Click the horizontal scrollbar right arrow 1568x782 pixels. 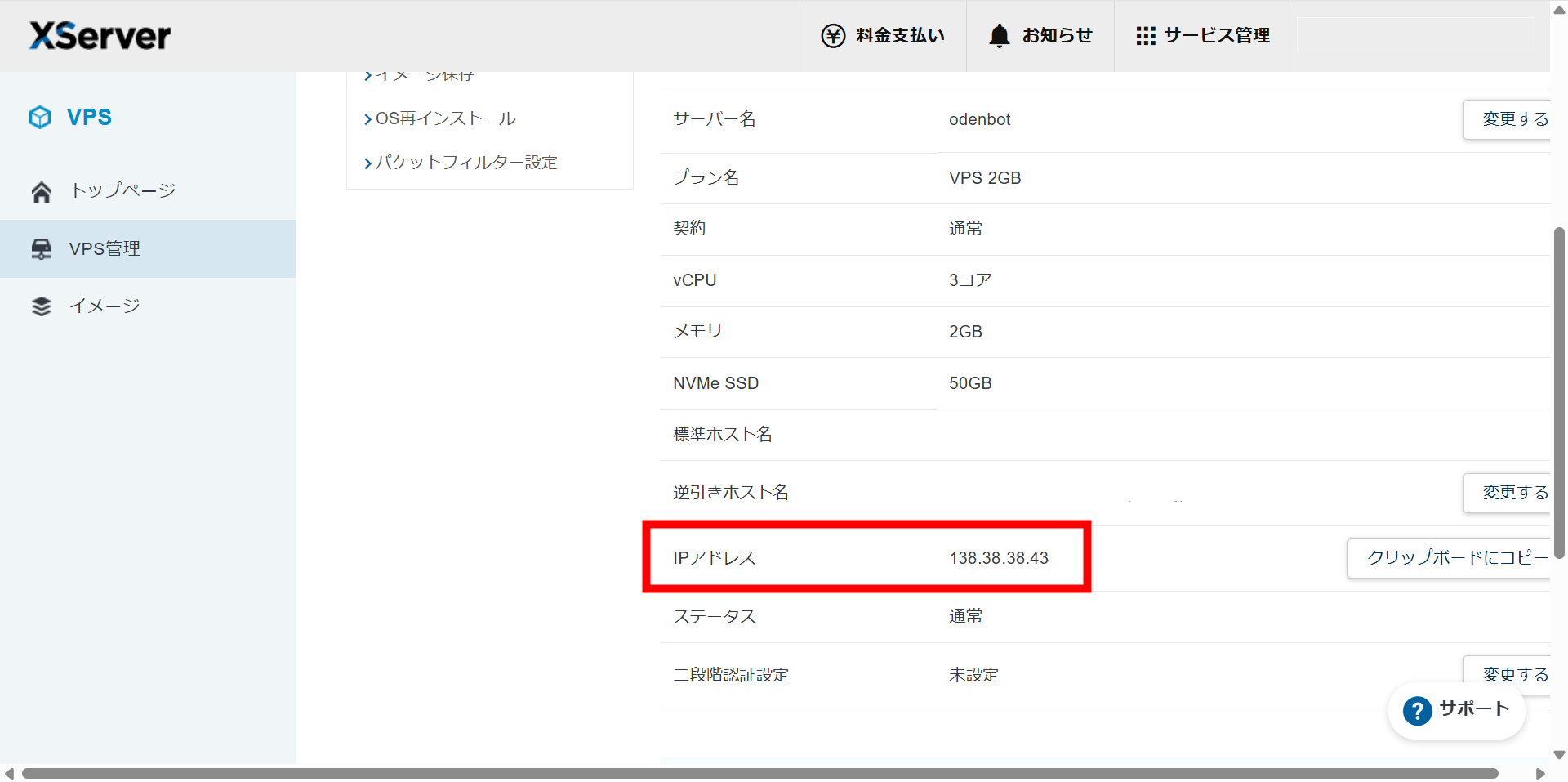point(1539,773)
